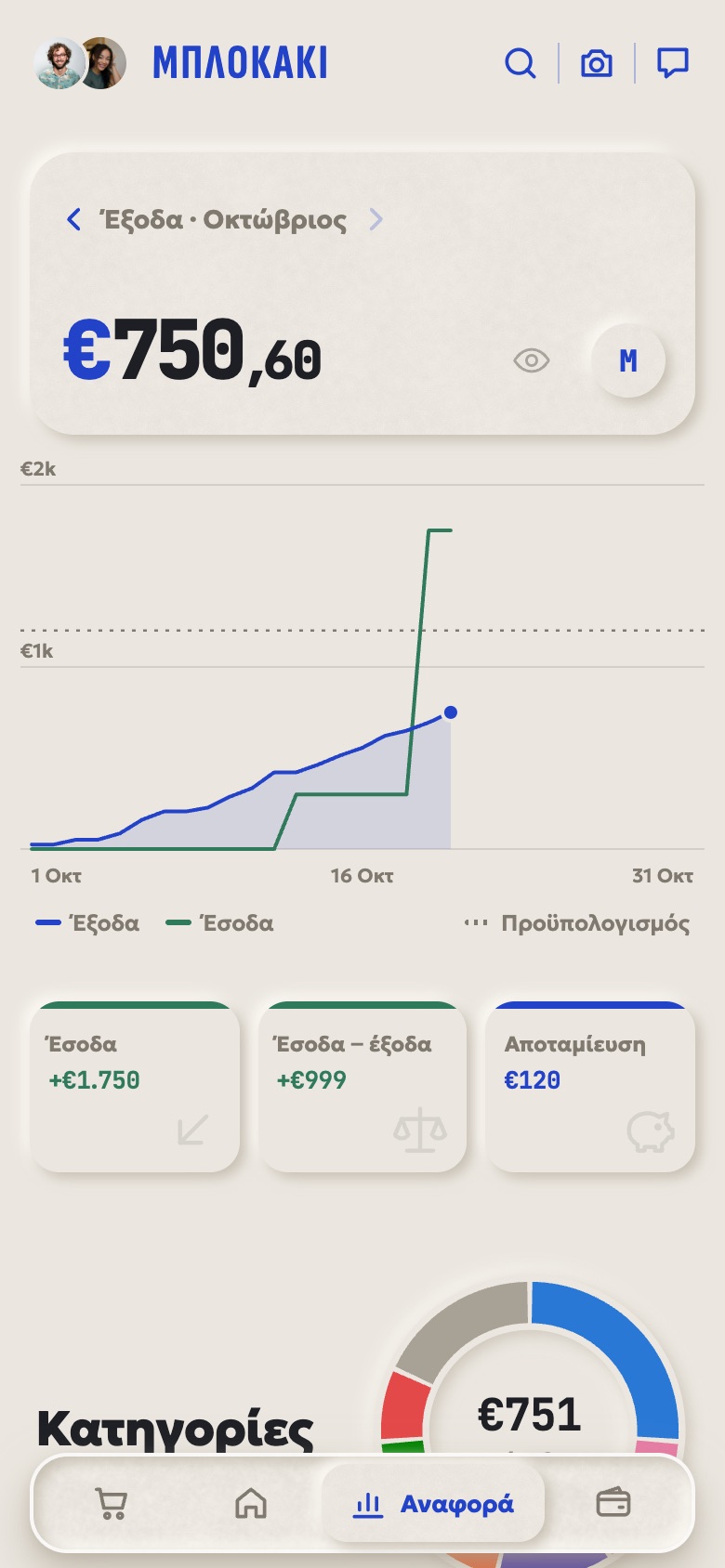Toggle the Έξοδα legend series

(87, 923)
